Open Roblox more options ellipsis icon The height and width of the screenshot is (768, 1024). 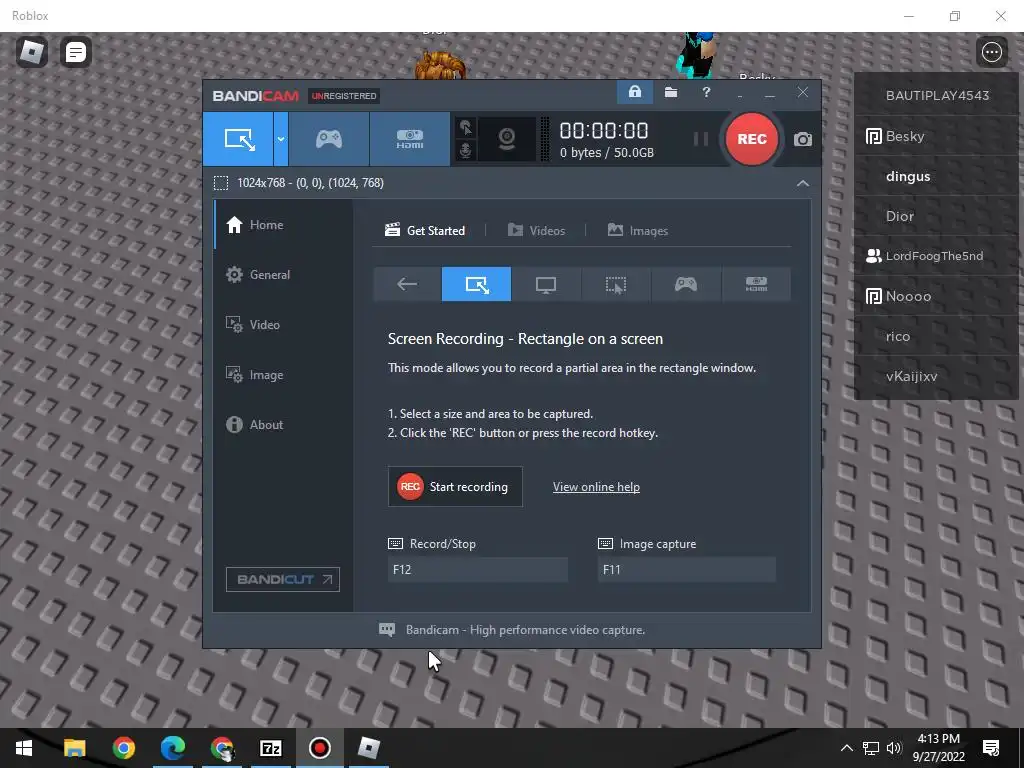991,52
